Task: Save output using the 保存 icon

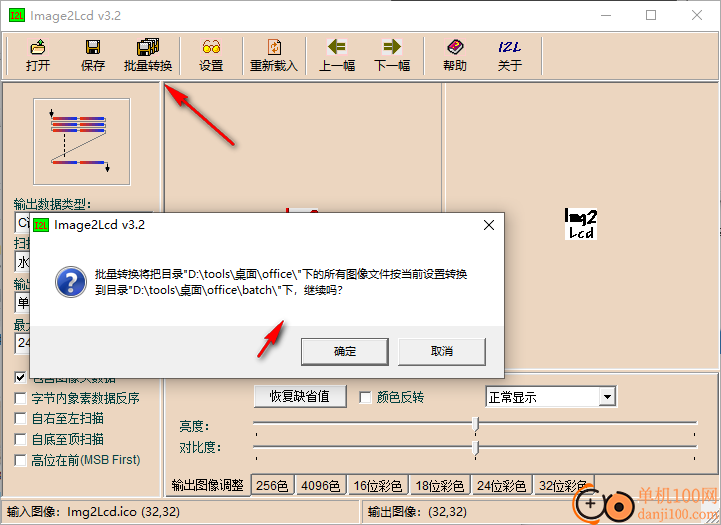Action: coord(93,55)
